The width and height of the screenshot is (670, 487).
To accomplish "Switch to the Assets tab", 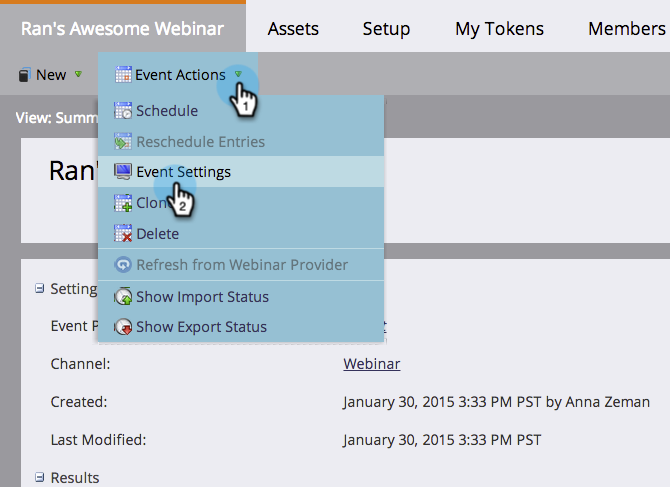I will pos(293,28).
